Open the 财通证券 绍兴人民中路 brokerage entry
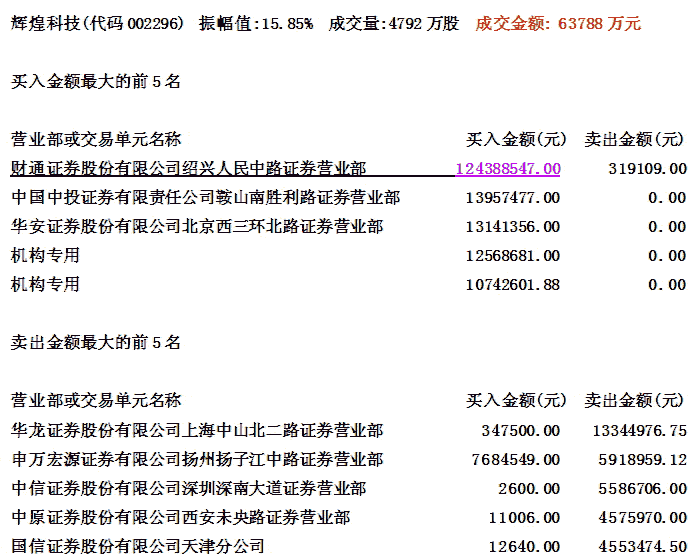This screenshot has height=560, width=693. [x=188, y=168]
